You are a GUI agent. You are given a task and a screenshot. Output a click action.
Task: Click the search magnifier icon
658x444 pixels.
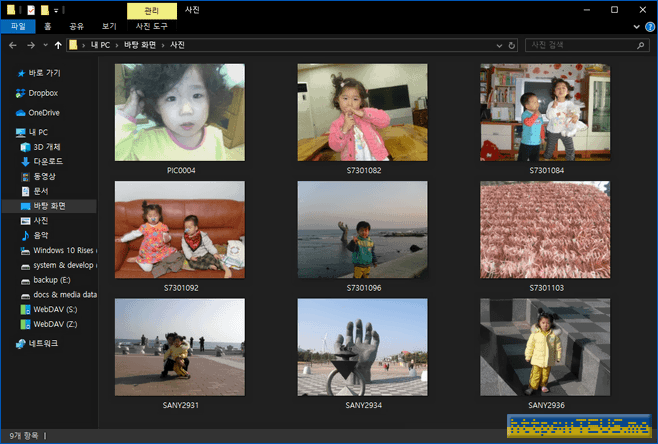[x=638, y=45]
